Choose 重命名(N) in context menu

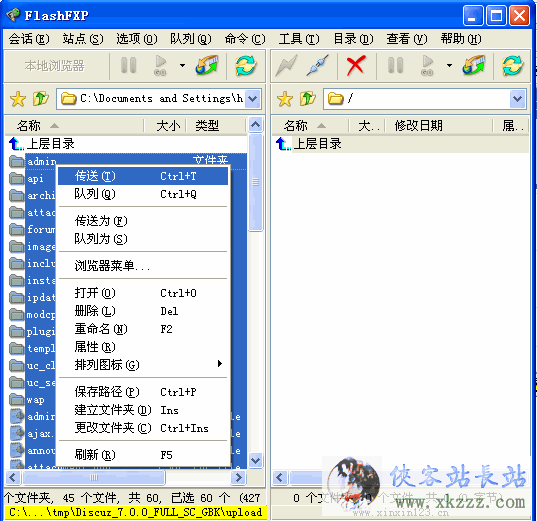pos(143,329)
